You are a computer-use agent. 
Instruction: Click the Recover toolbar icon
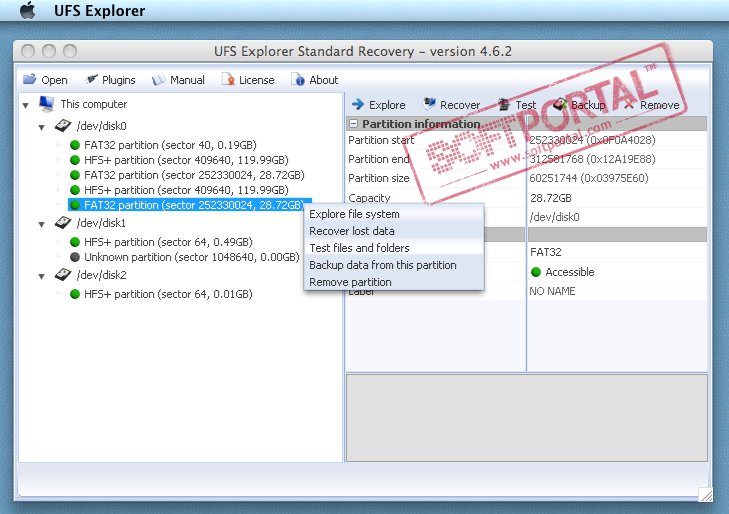pos(430,104)
